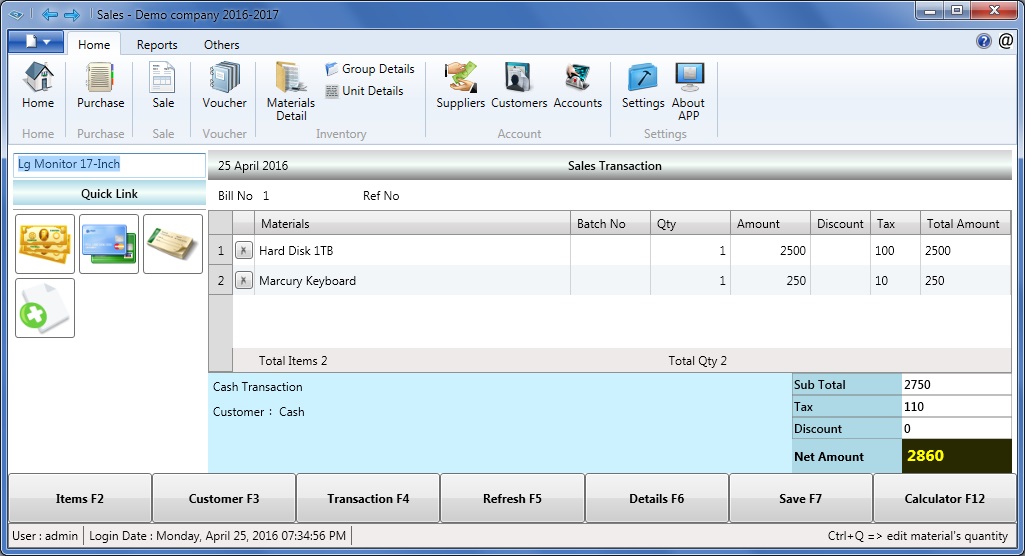Click the Net Amount 2860 display
This screenshot has height=556, width=1025.
point(956,456)
